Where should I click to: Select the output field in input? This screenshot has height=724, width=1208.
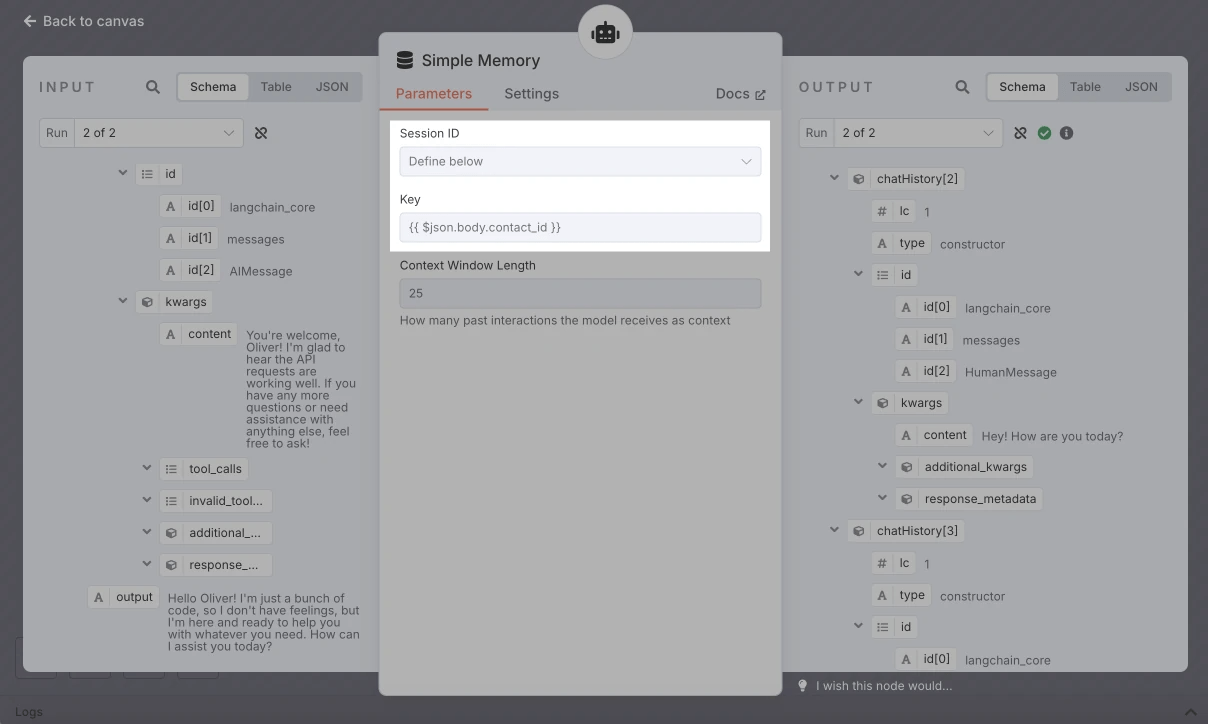pyautogui.click(x=124, y=597)
